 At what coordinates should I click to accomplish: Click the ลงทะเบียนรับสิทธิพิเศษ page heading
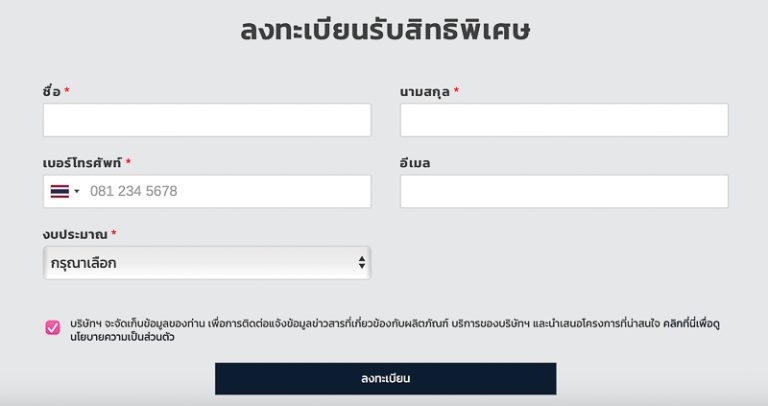click(385, 29)
